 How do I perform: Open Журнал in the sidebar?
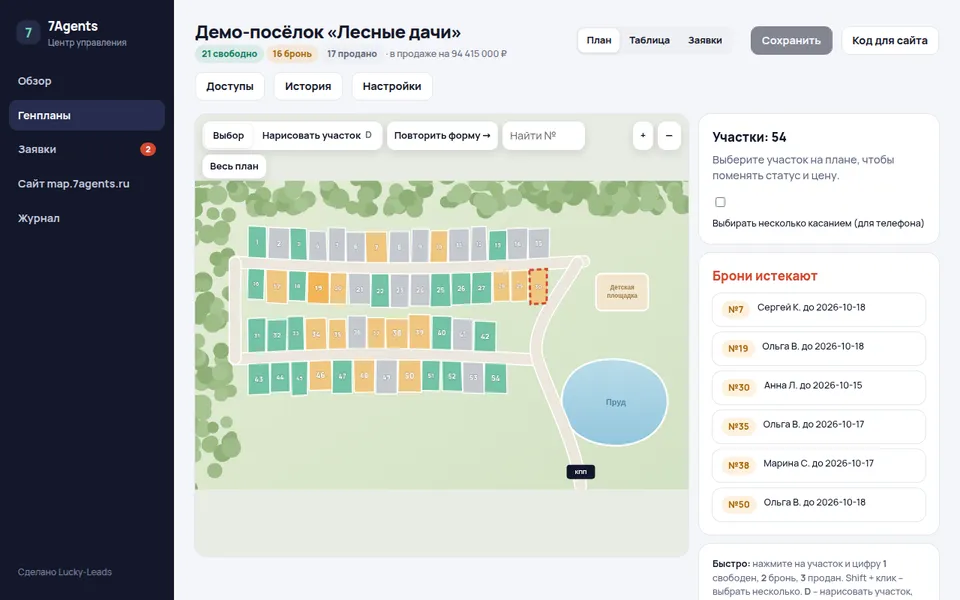coord(87,218)
